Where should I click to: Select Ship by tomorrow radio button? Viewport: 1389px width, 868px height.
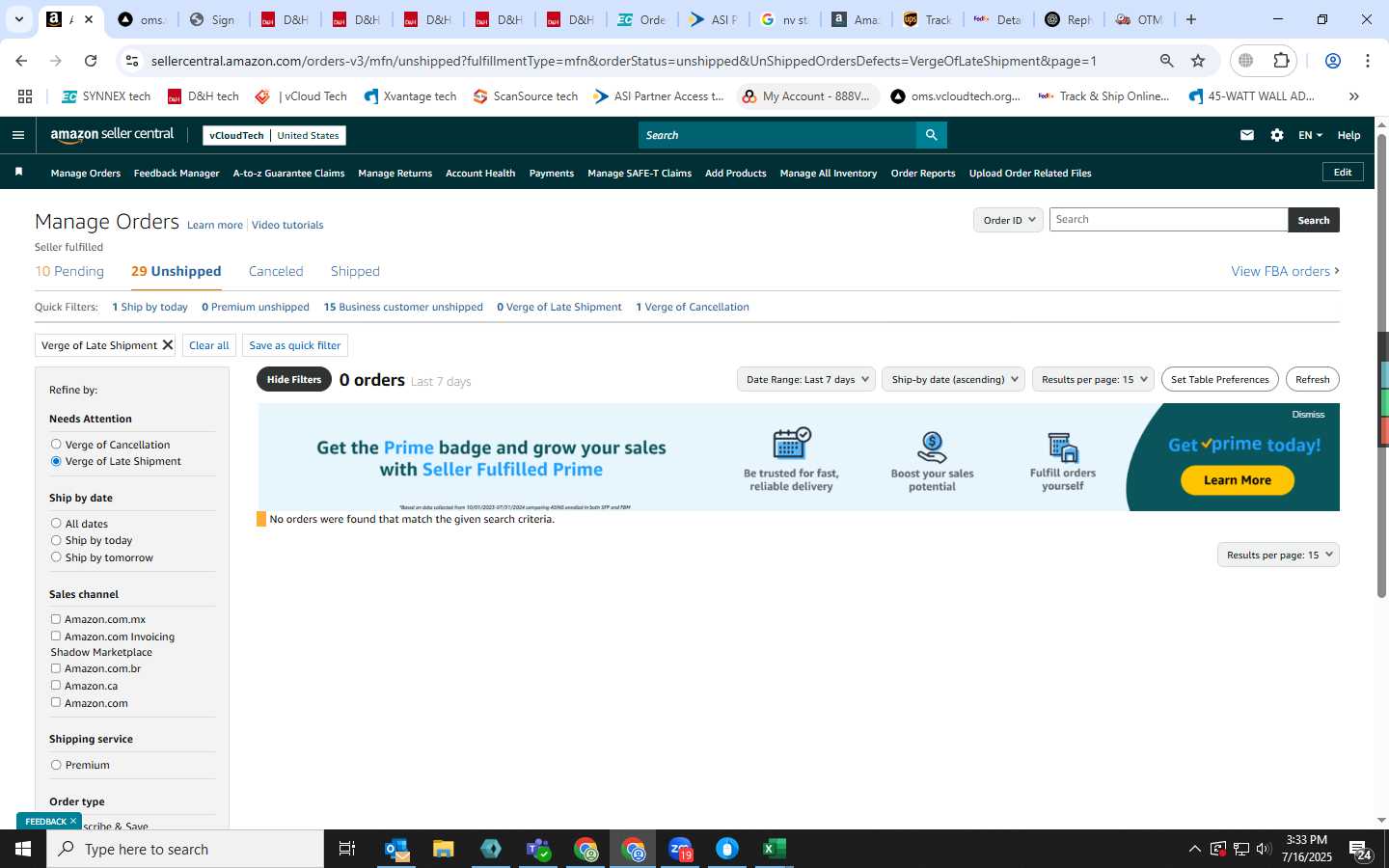pyautogui.click(x=56, y=556)
